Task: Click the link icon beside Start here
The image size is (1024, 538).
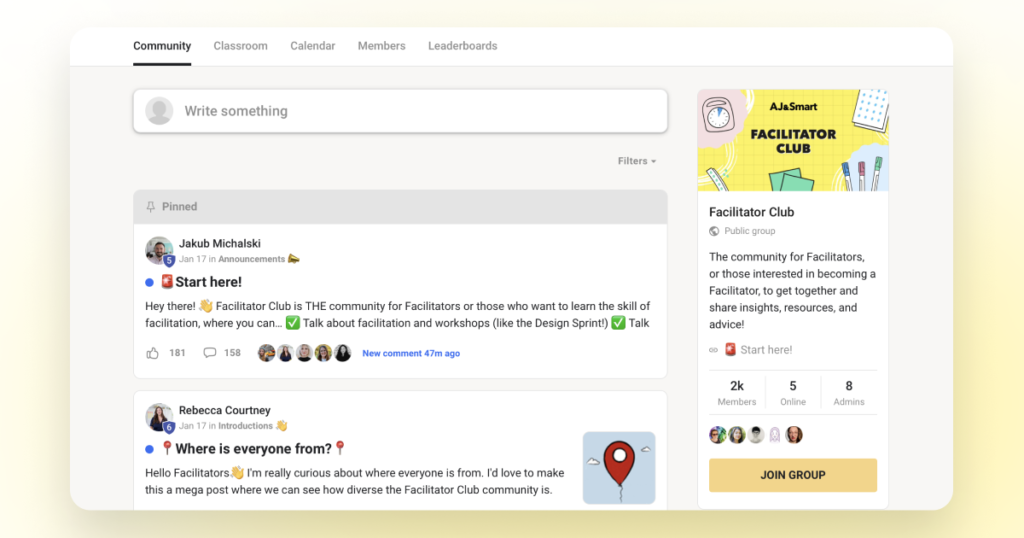Action: click(x=713, y=350)
